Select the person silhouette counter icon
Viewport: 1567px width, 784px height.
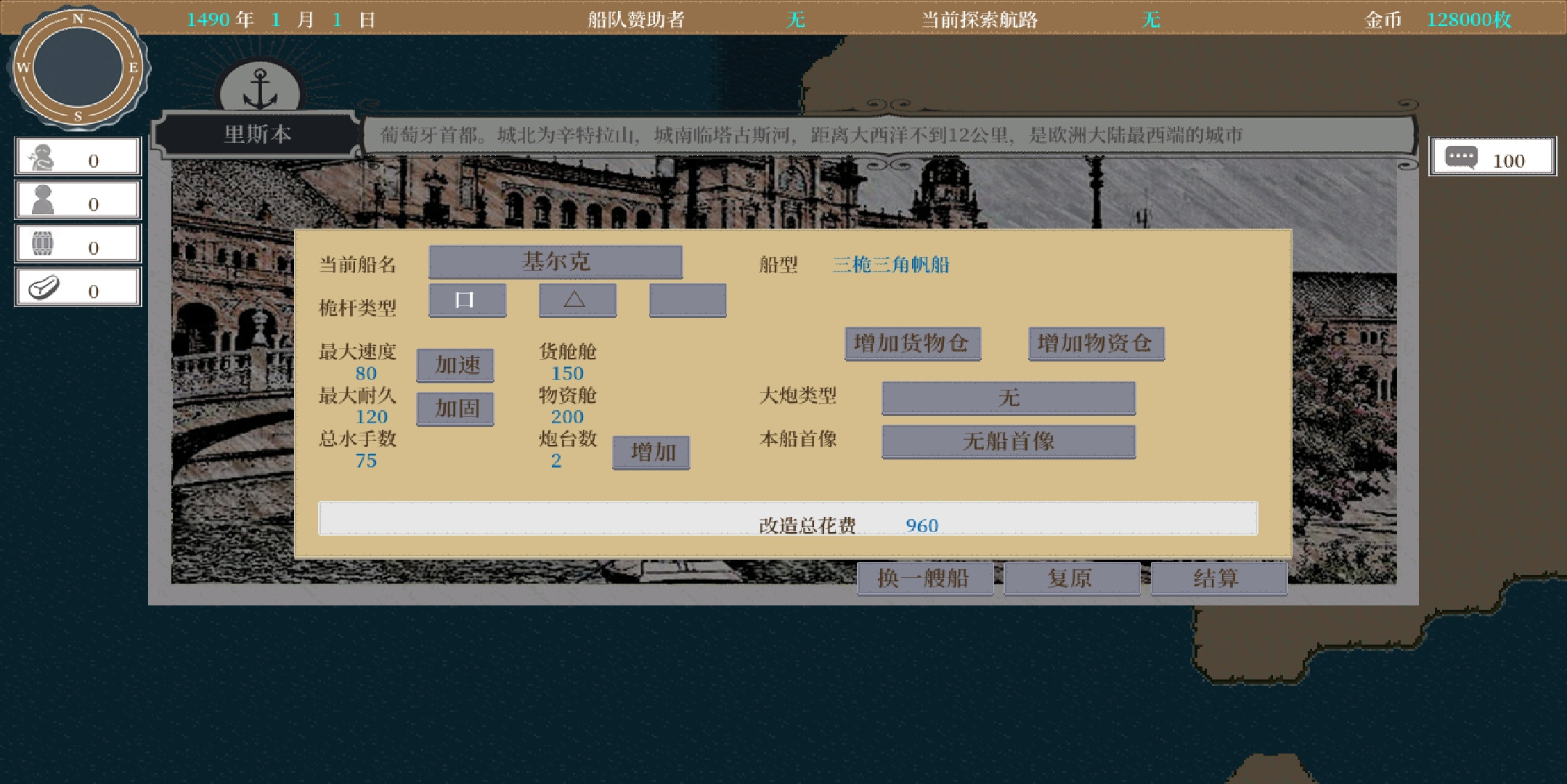click(44, 200)
